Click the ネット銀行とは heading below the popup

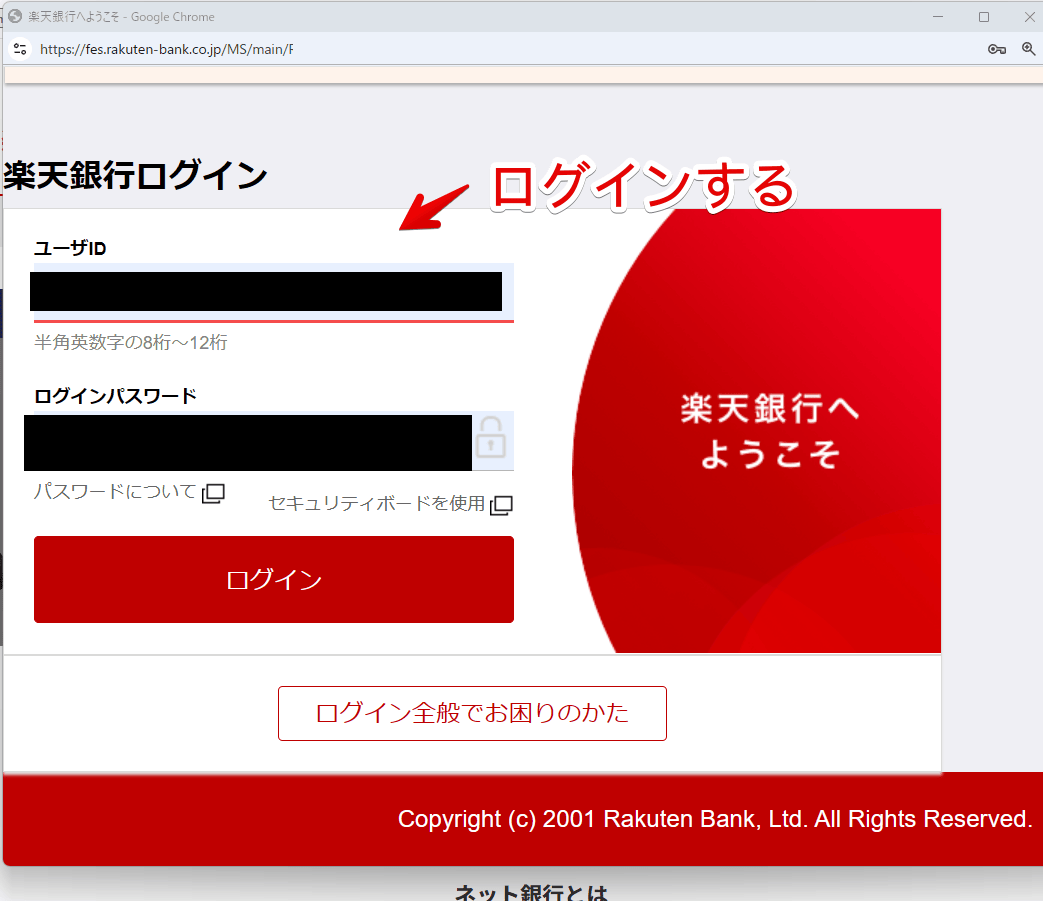click(x=531, y=891)
